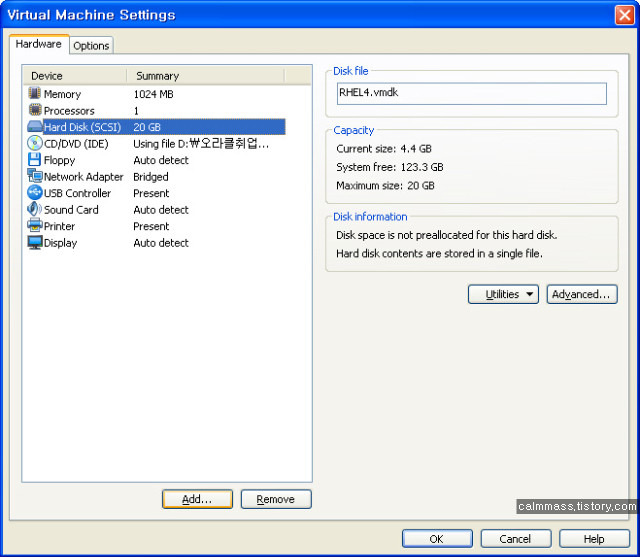Add a new hardware device
640x557 pixels.
point(197,499)
